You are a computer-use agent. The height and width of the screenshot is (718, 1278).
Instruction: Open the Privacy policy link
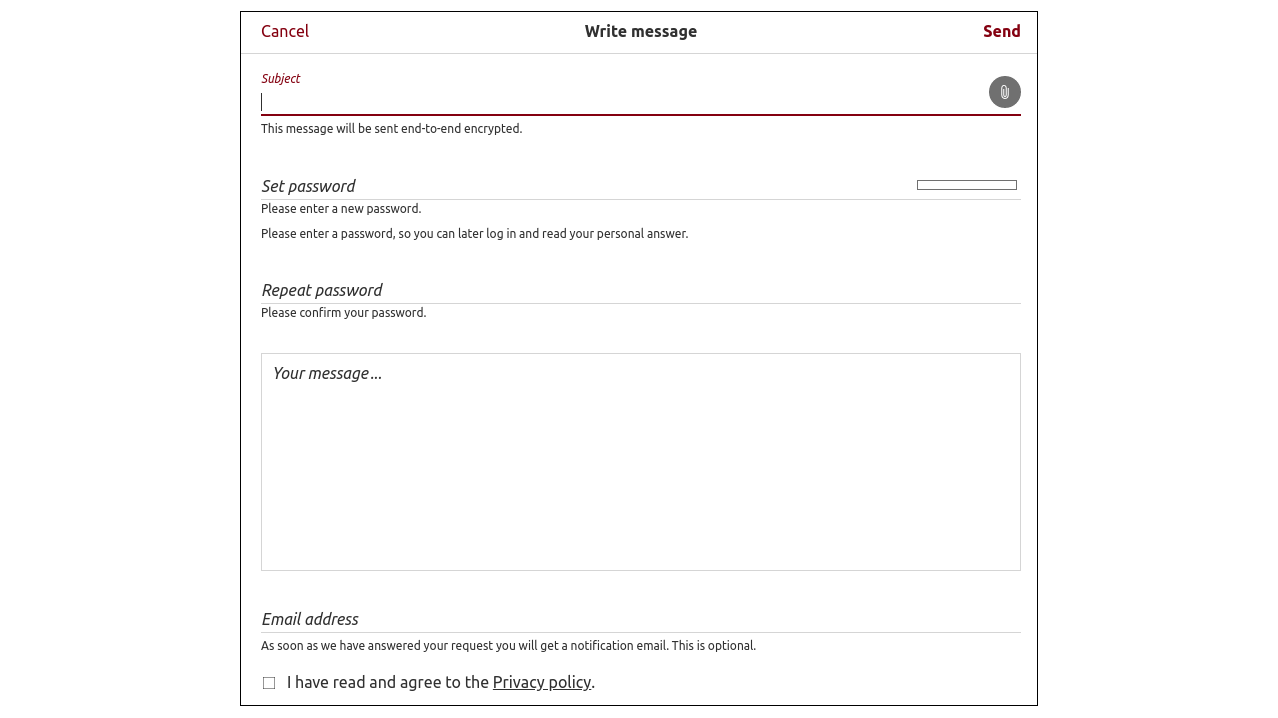[x=541, y=681]
